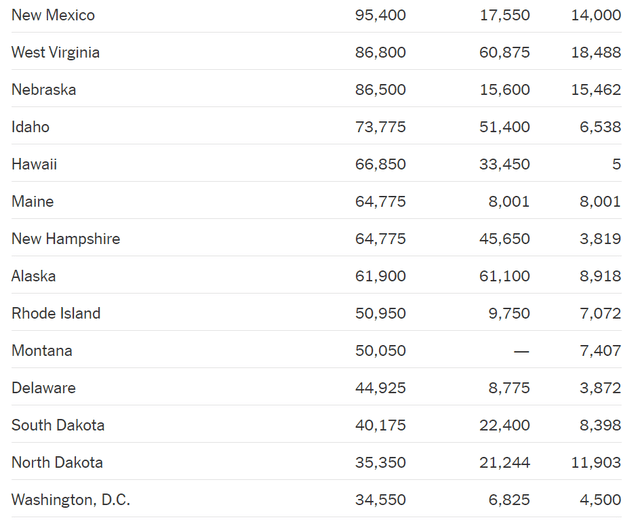Screen dimensions: 640x522
Task: Select Maine in the table
Action: pos(32,201)
